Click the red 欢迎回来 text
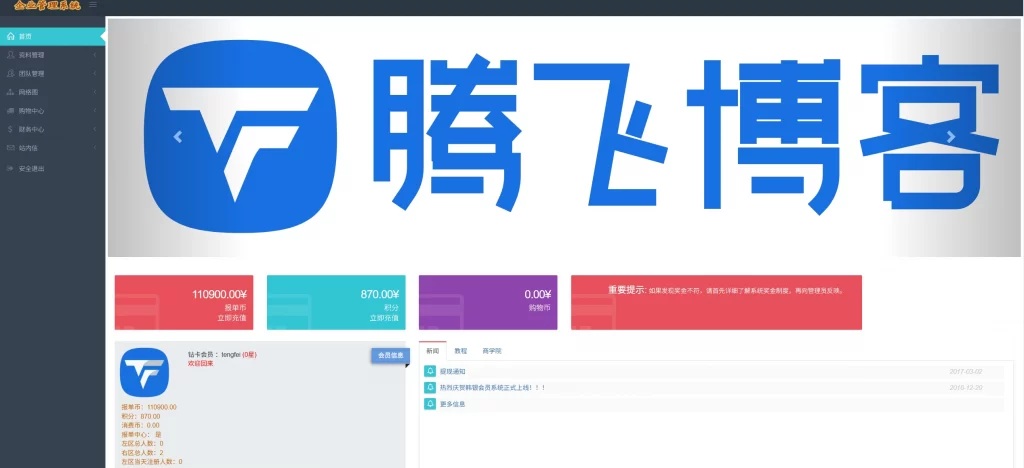1024x468 pixels. point(200,363)
